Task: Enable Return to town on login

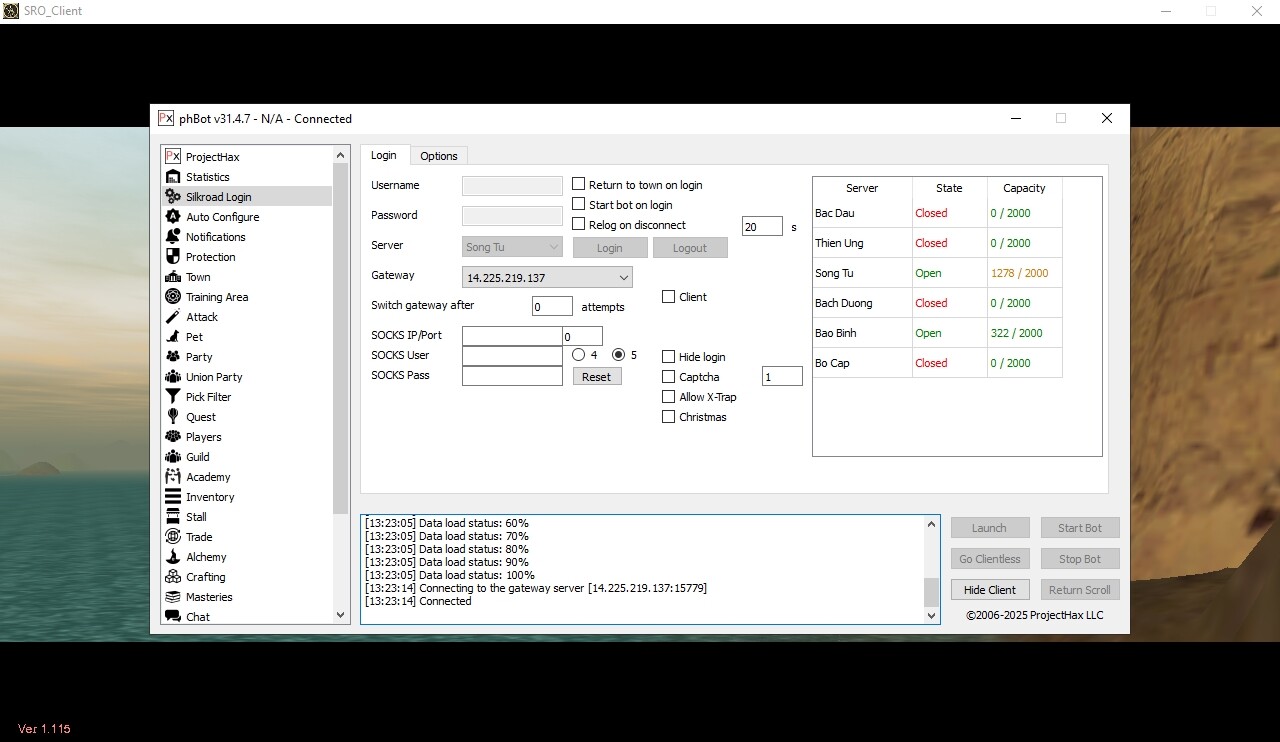Action: (579, 185)
